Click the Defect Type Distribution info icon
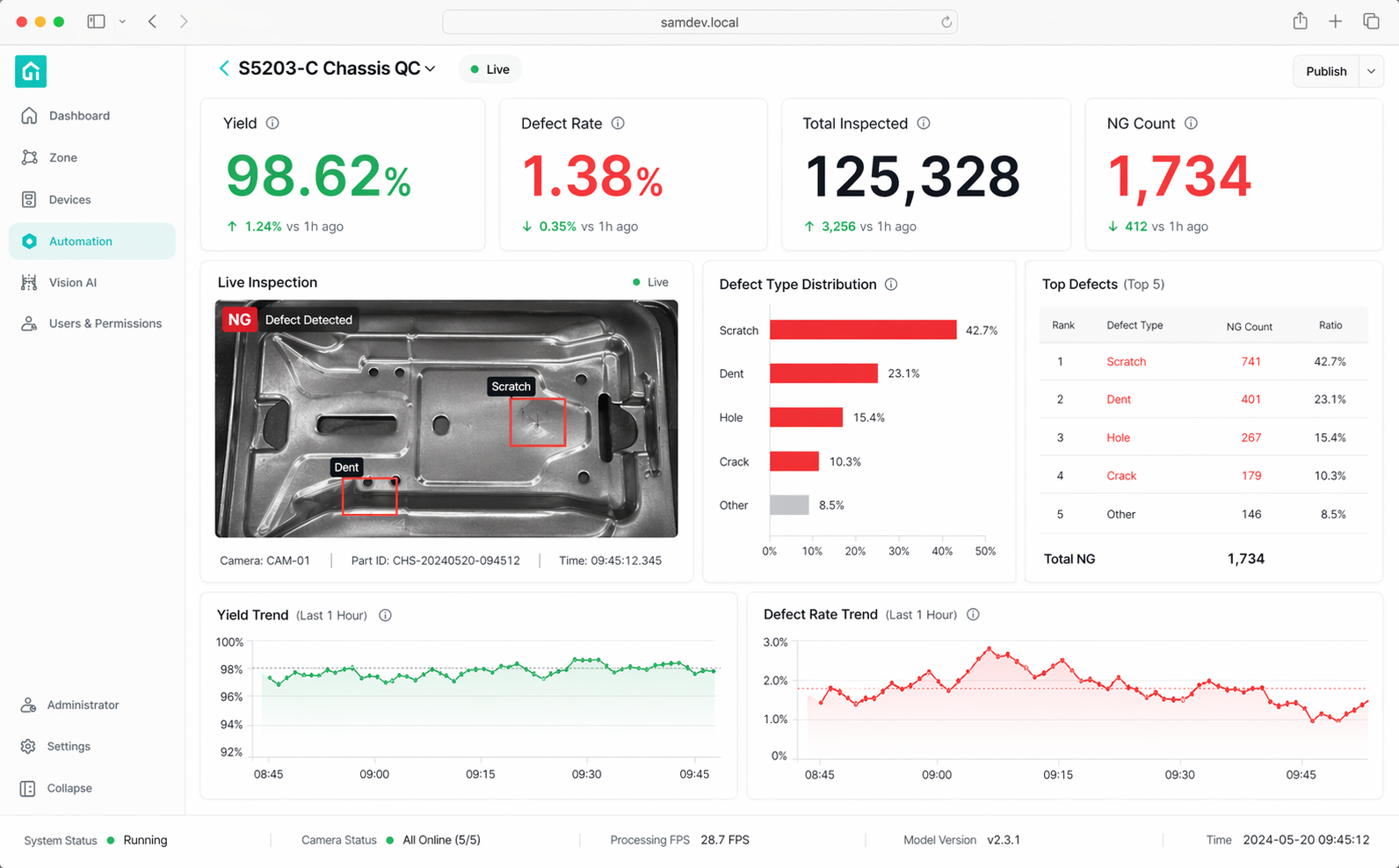Viewport: 1399px width, 868px height. (x=891, y=284)
